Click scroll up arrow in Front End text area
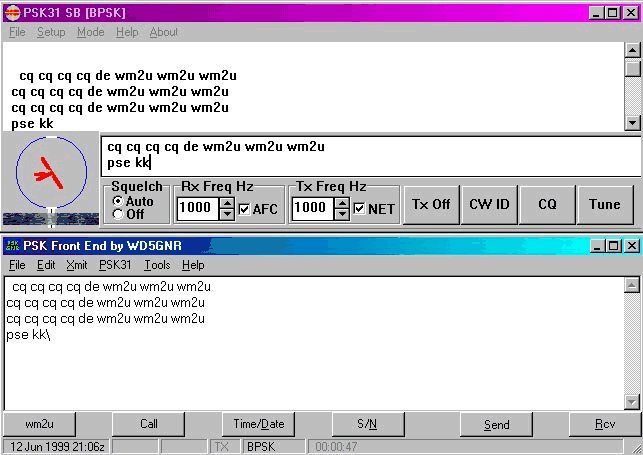The width and height of the screenshot is (643, 455). [x=632, y=285]
